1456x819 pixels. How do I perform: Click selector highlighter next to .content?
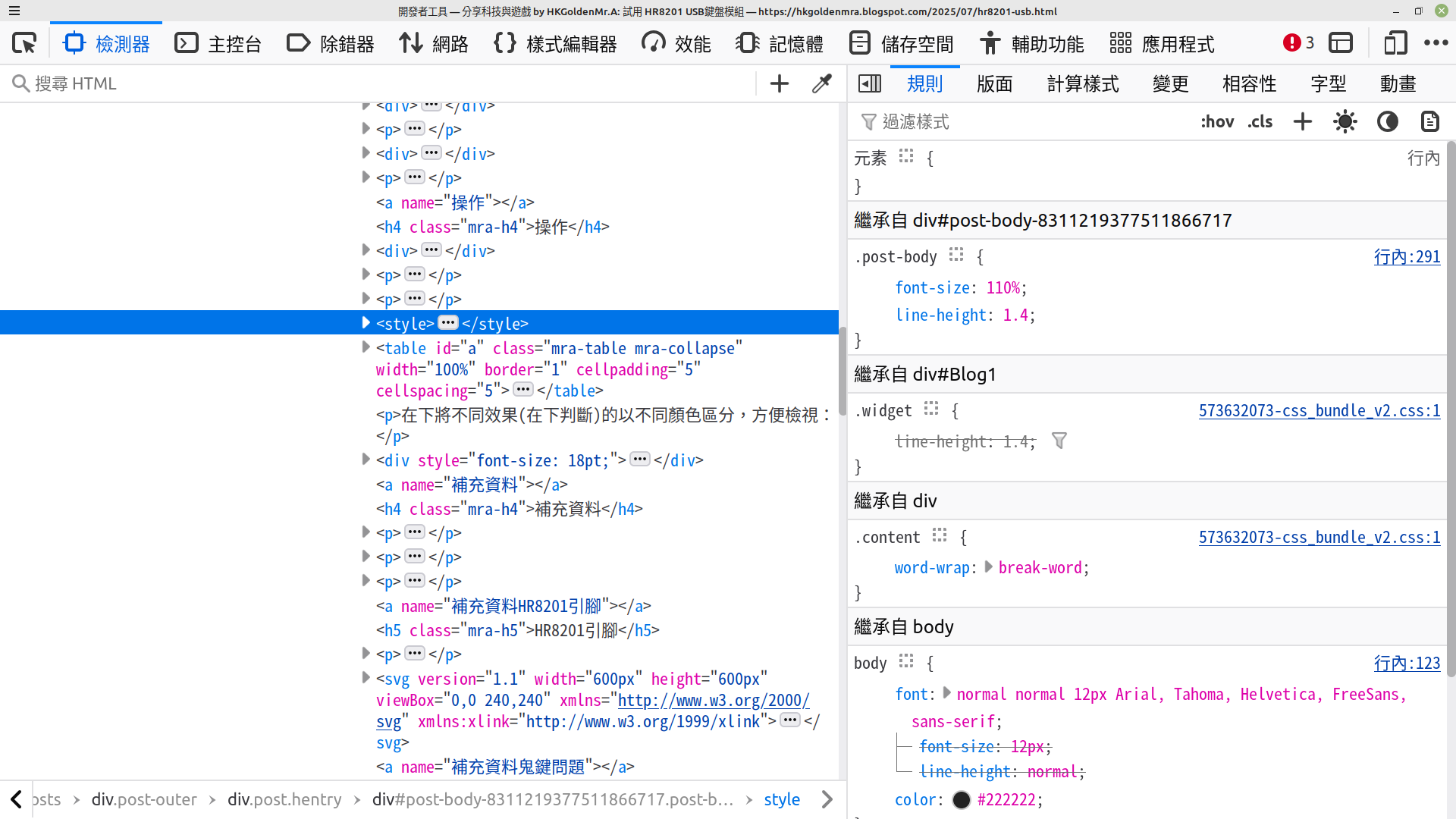click(x=940, y=535)
